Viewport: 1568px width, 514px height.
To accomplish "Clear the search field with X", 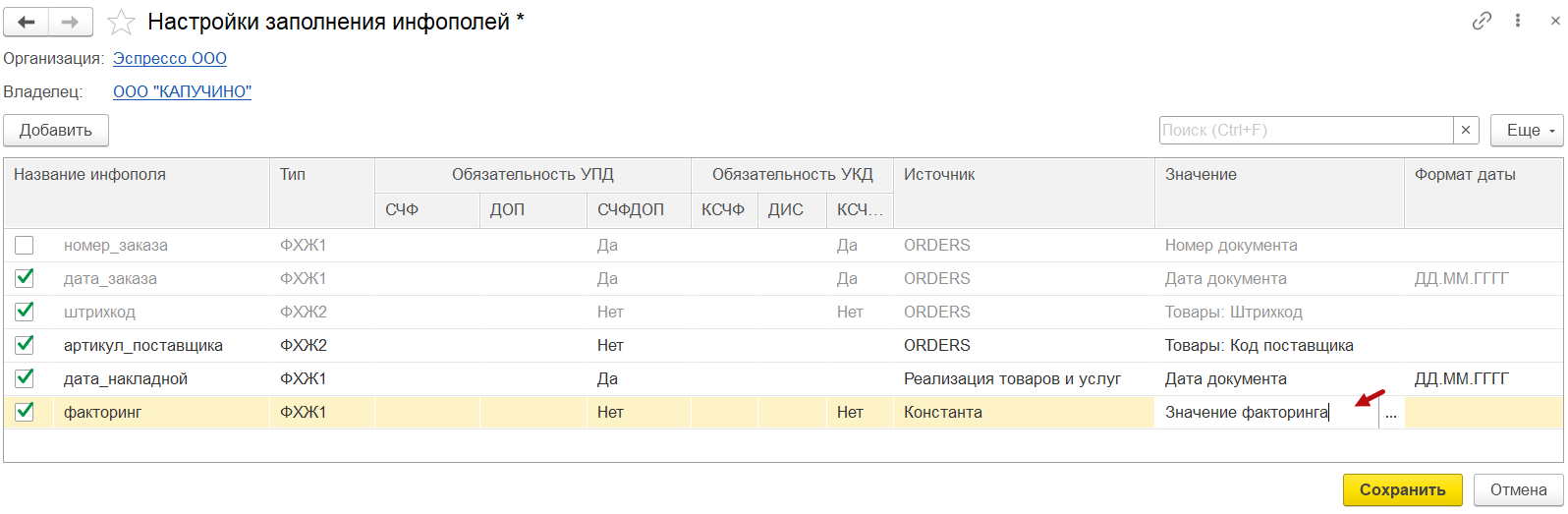I will [1466, 130].
